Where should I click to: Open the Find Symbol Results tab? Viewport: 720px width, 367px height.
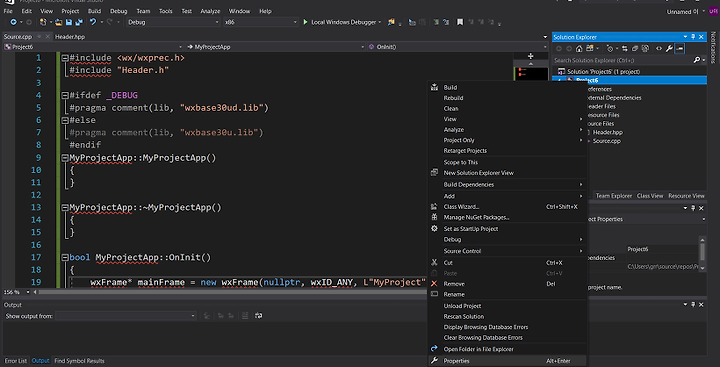(79, 361)
